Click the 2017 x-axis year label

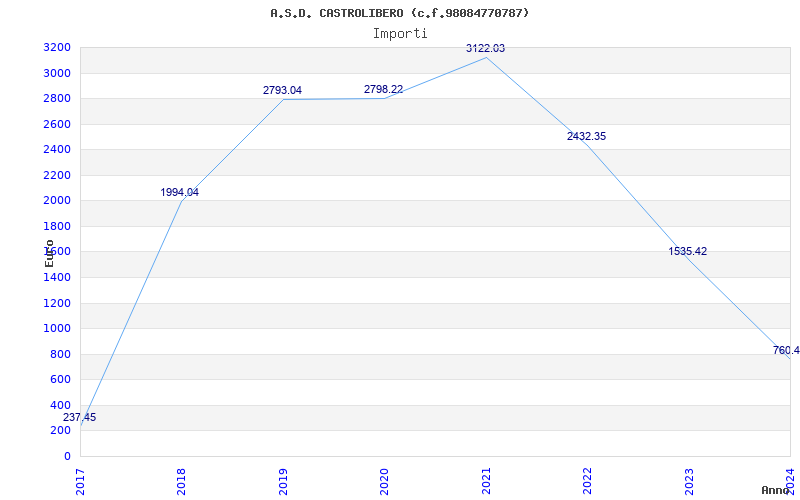tap(81, 482)
